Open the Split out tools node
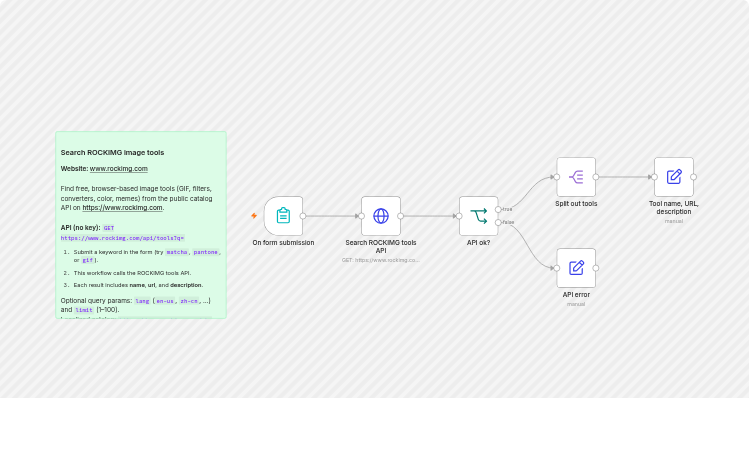The width and height of the screenshot is (749, 450). (x=576, y=177)
